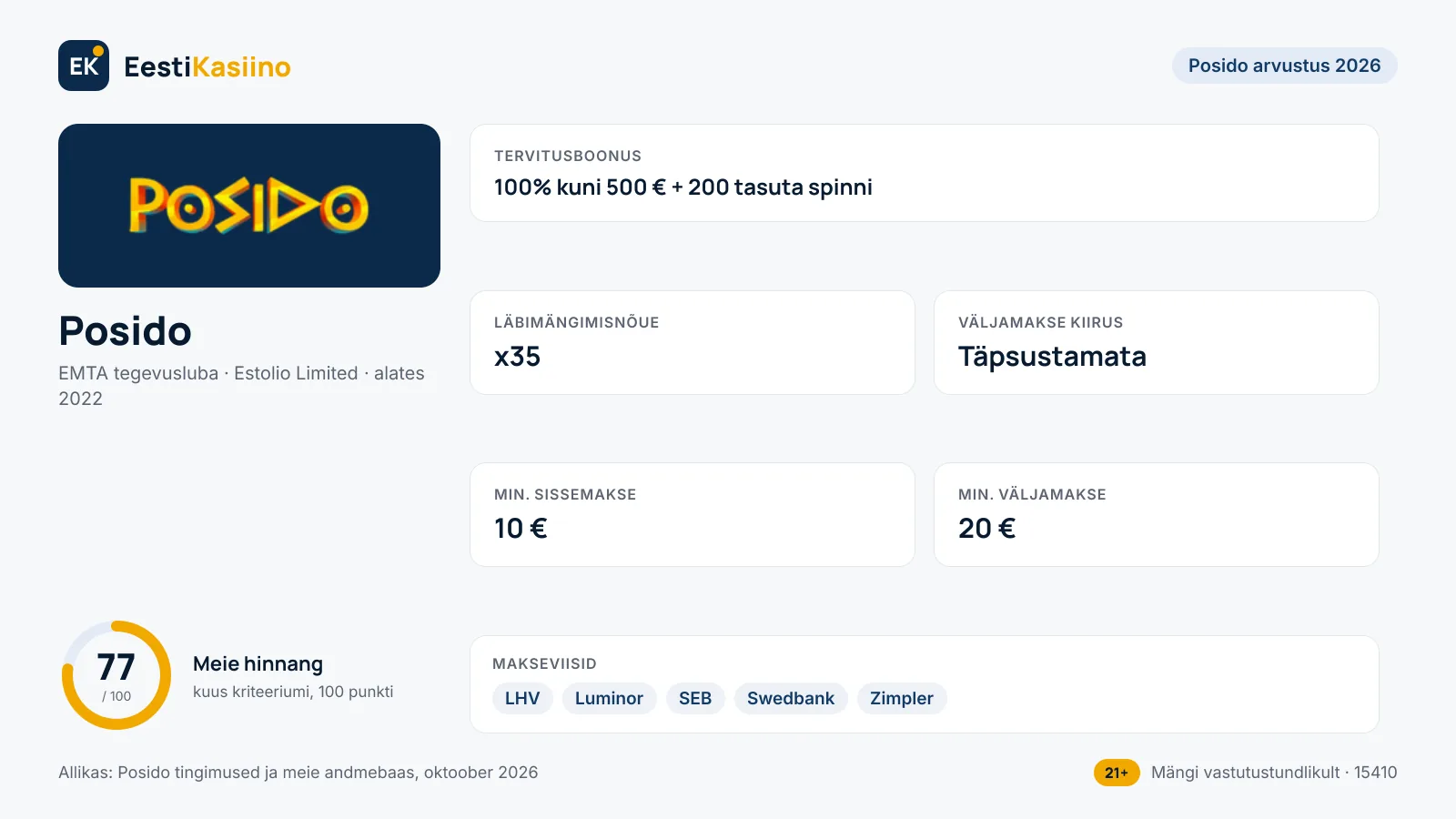This screenshot has width=1456, height=819.
Task: Click the Tervitusboonus label
Action: (568, 156)
